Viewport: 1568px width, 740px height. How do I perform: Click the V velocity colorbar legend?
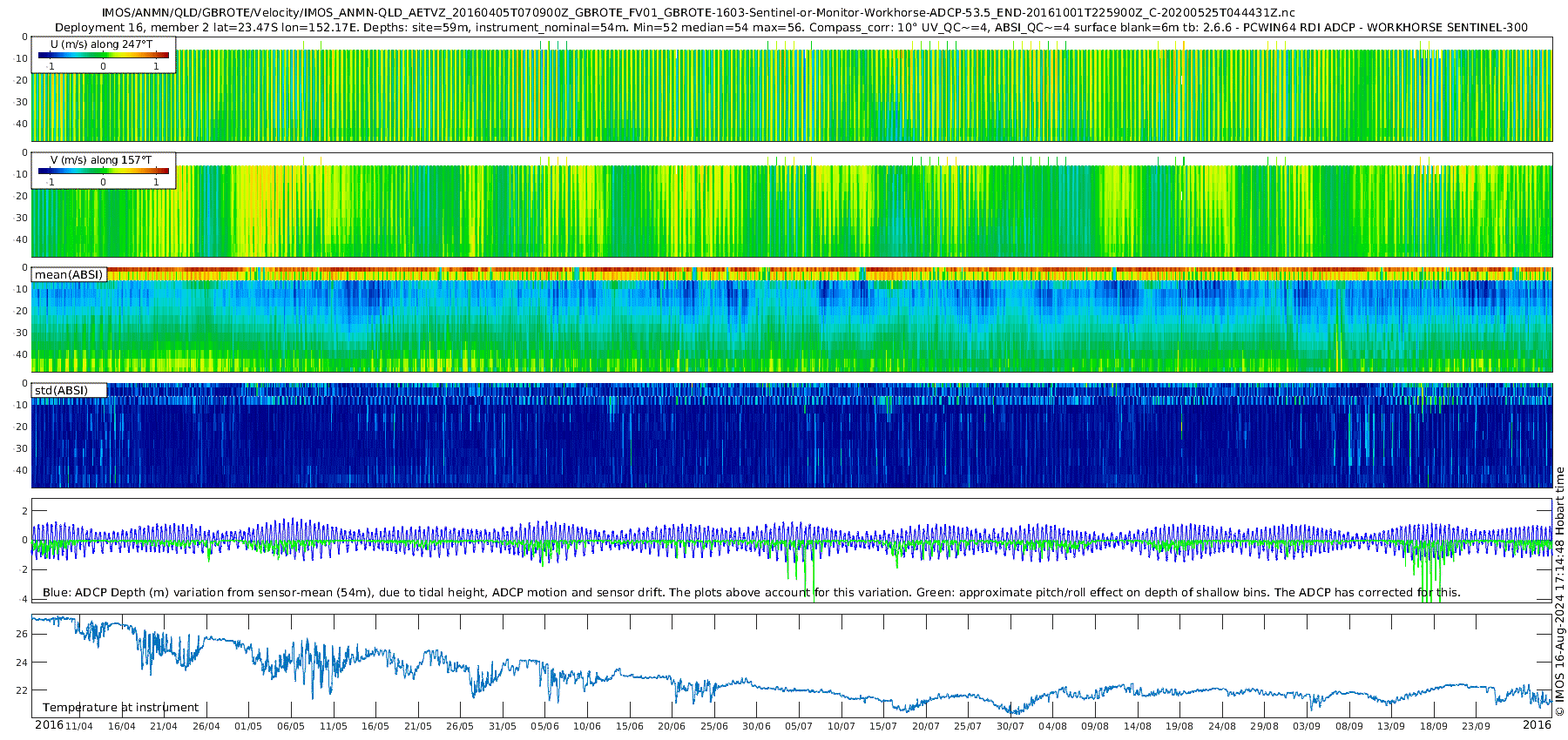point(104,171)
